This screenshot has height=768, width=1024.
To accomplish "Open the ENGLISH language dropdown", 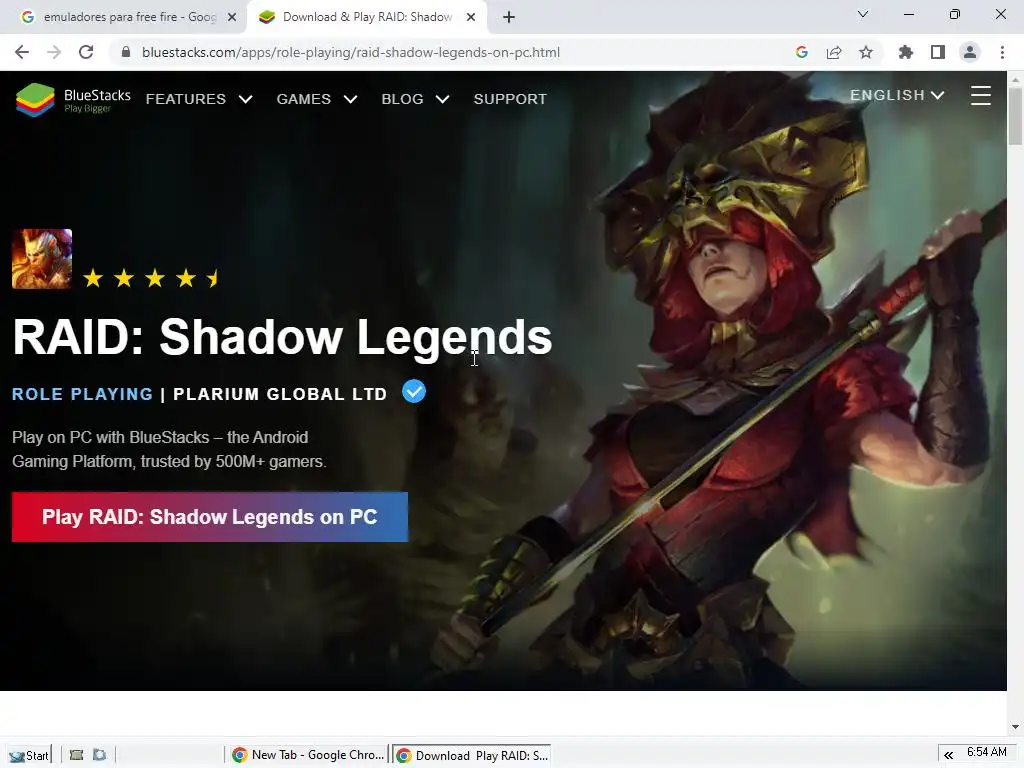I will click(x=897, y=95).
